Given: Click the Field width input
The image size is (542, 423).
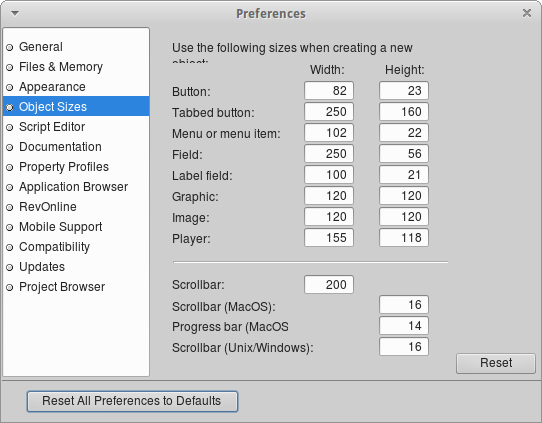Looking at the screenshot, I should (329, 154).
